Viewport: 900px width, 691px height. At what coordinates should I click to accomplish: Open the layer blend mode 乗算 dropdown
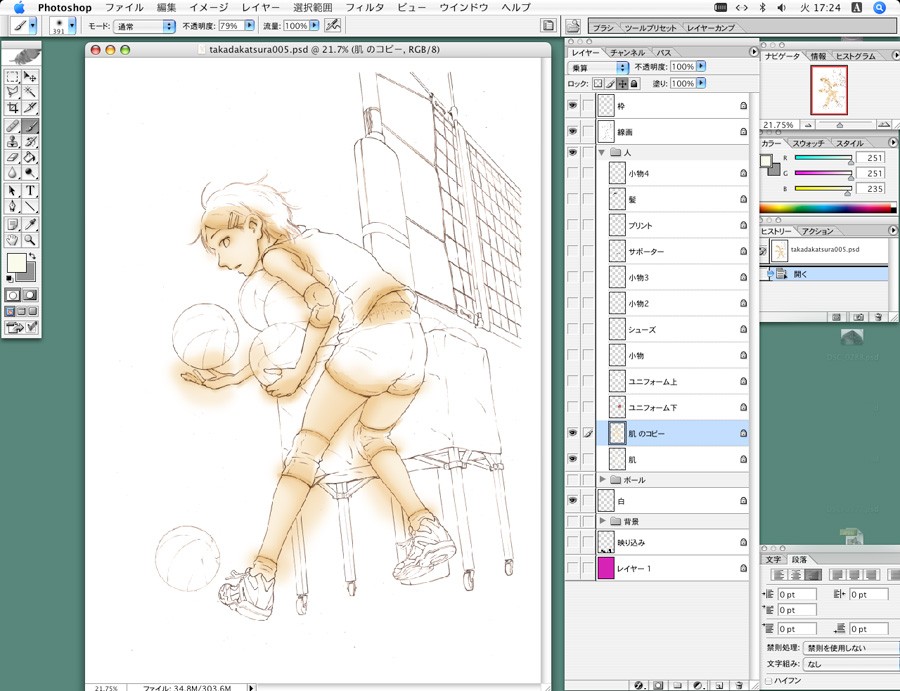click(x=599, y=68)
